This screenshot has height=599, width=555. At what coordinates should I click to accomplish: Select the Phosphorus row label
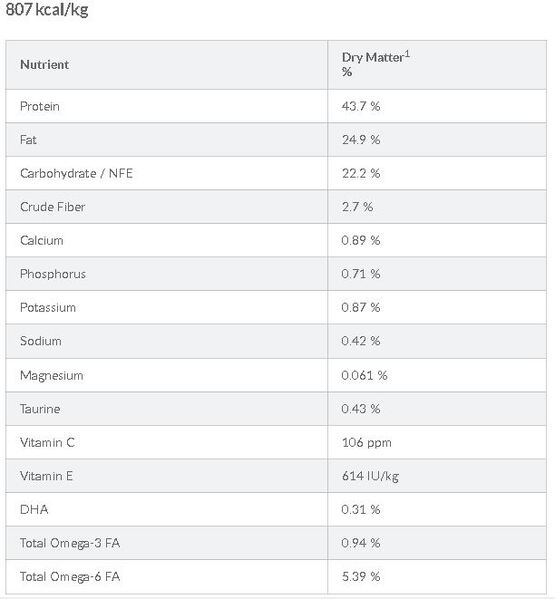53,274
